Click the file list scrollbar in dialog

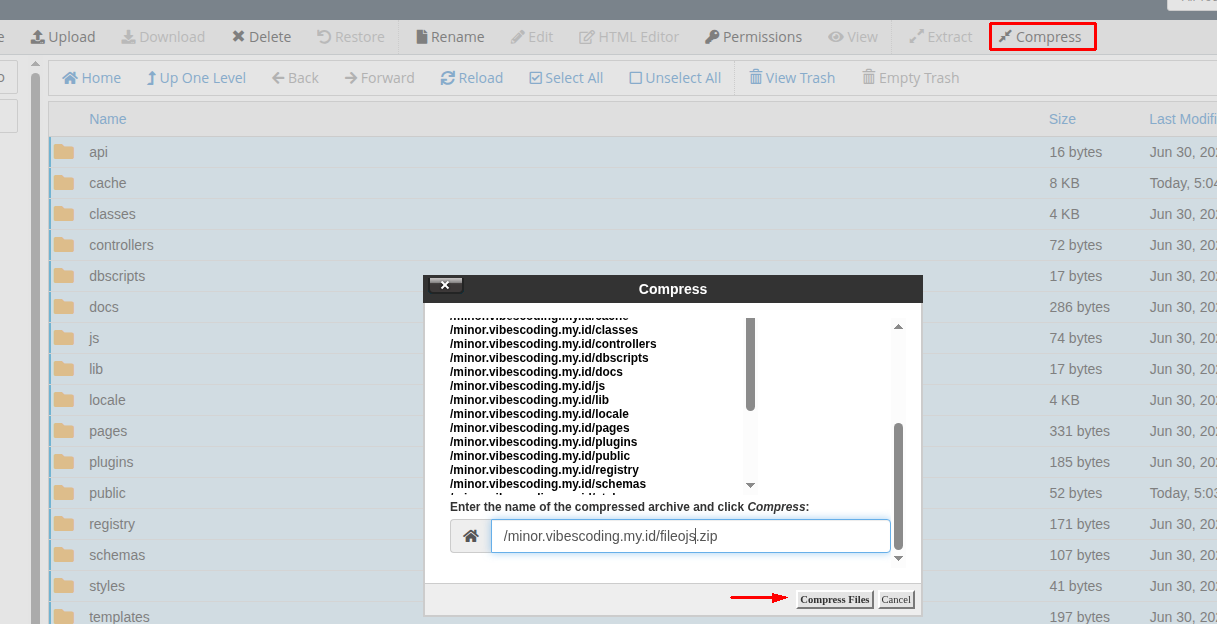pyautogui.click(x=751, y=364)
